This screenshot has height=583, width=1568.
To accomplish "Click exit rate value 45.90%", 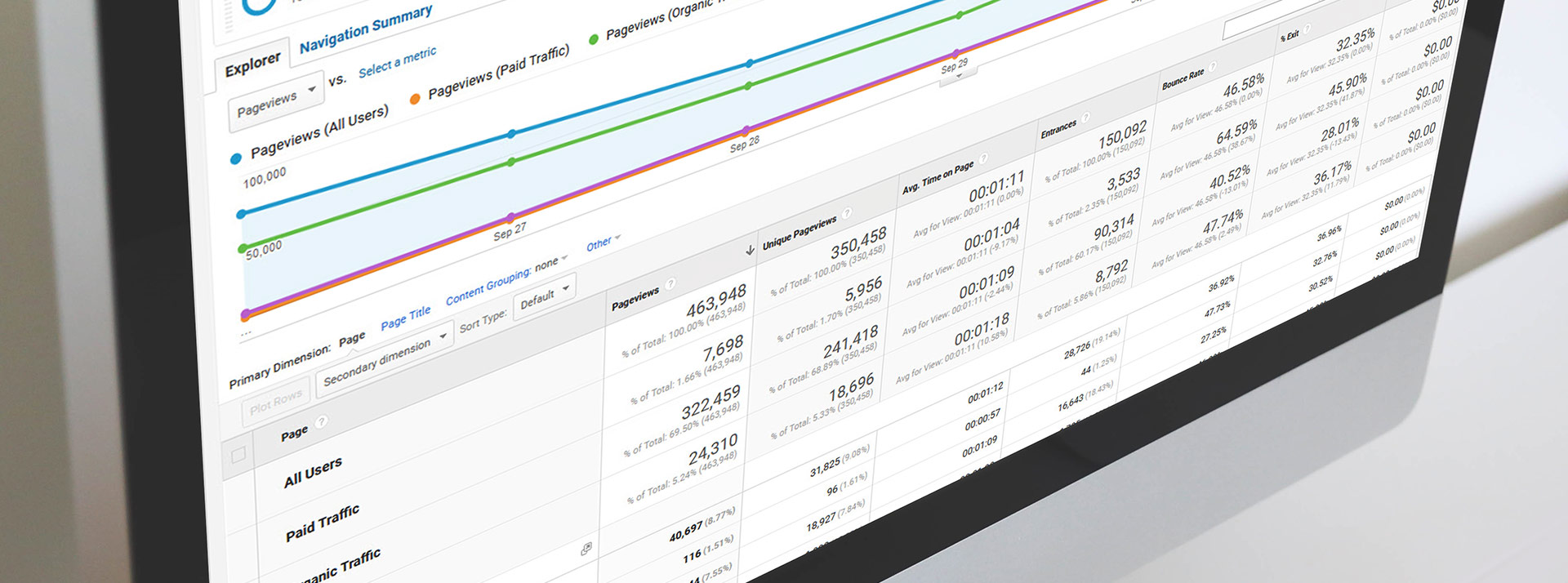I will pos(1347,86).
